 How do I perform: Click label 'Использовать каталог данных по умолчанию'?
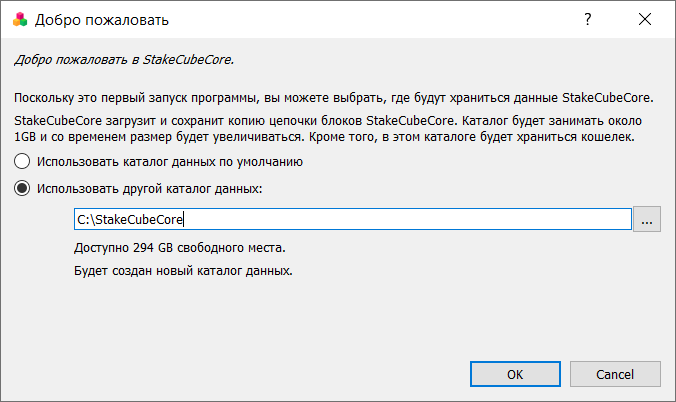tap(170, 162)
